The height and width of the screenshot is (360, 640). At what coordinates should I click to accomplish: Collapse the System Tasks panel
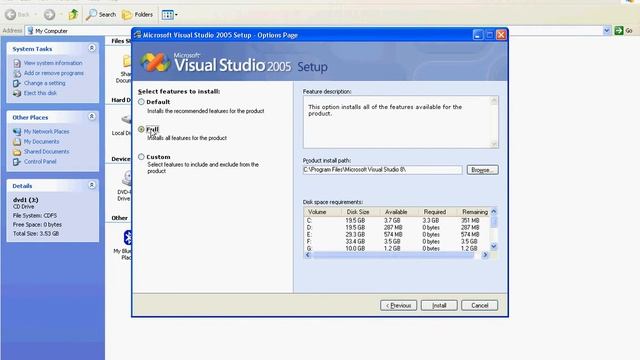point(92,48)
